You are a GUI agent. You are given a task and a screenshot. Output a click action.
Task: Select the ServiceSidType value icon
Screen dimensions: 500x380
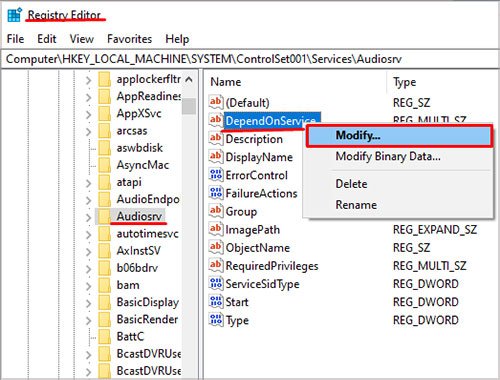pyautogui.click(x=216, y=283)
